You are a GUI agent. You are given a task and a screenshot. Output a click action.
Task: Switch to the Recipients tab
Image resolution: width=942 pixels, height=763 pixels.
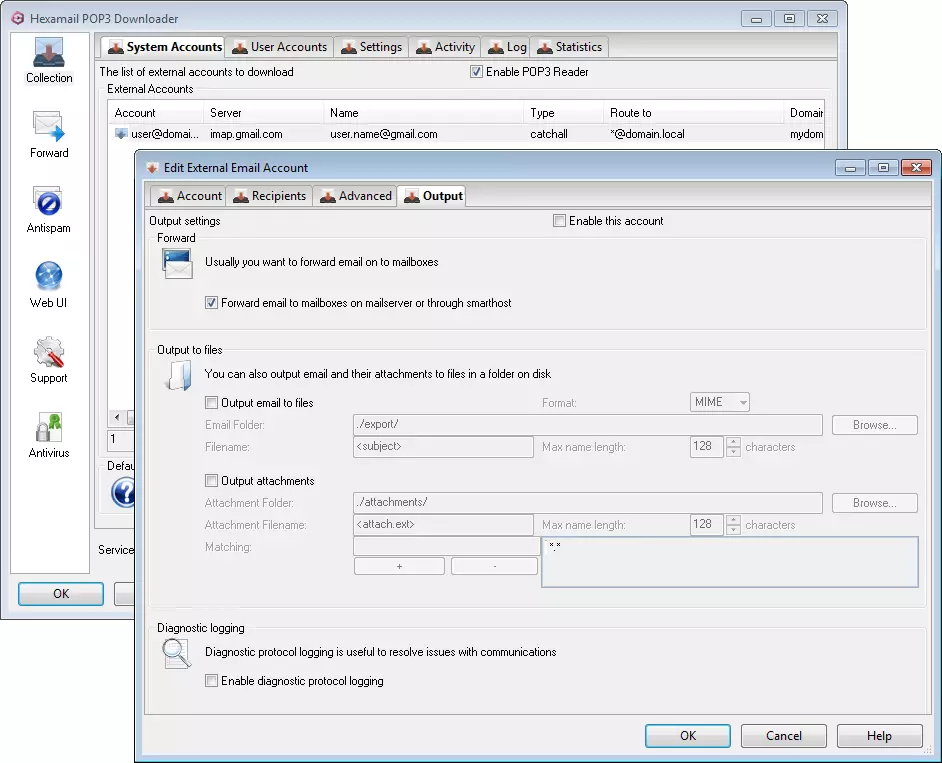[269, 196]
